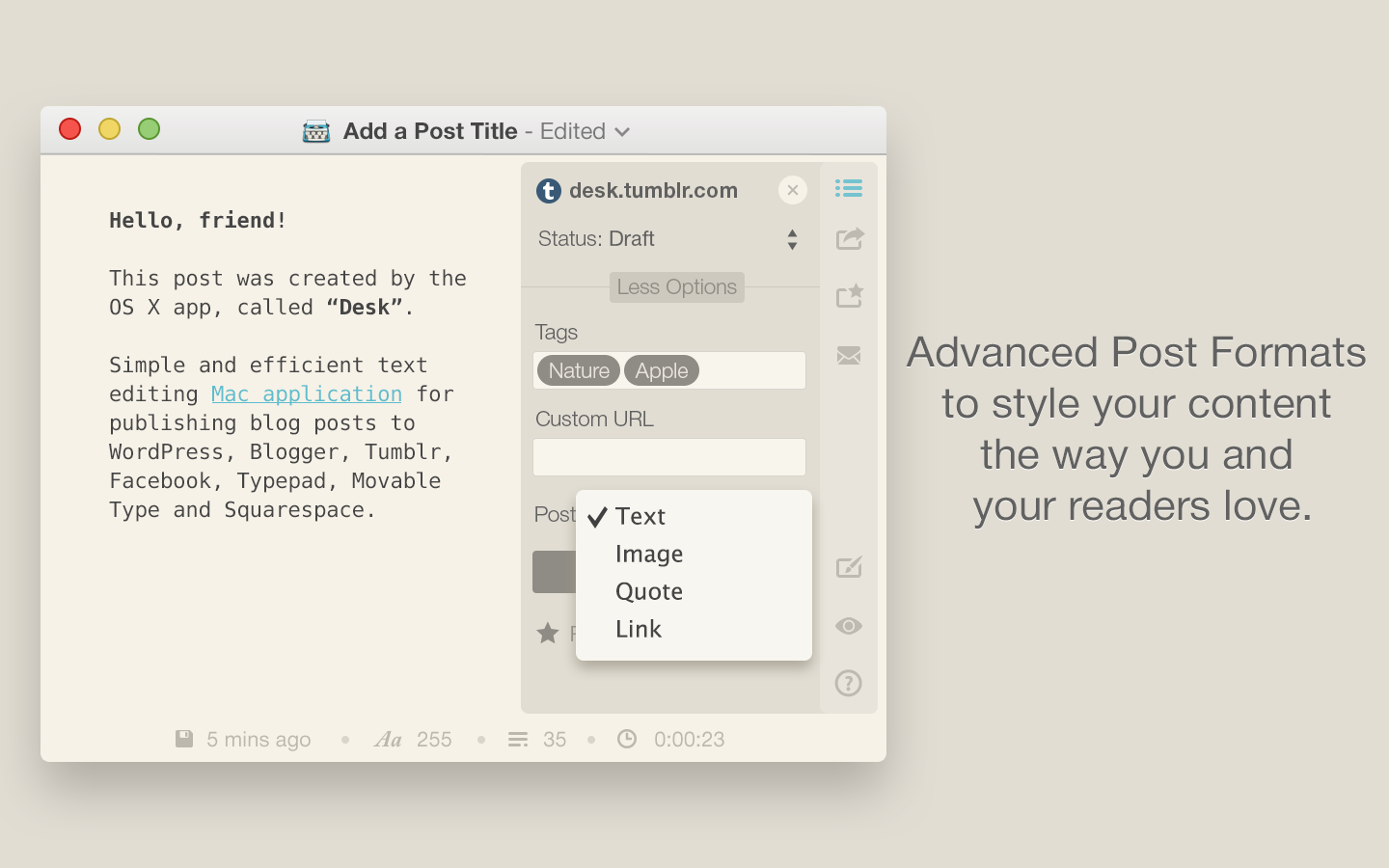Click the Status stepper arrows
Viewport: 1389px width, 868px height.
click(x=792, y=239)
